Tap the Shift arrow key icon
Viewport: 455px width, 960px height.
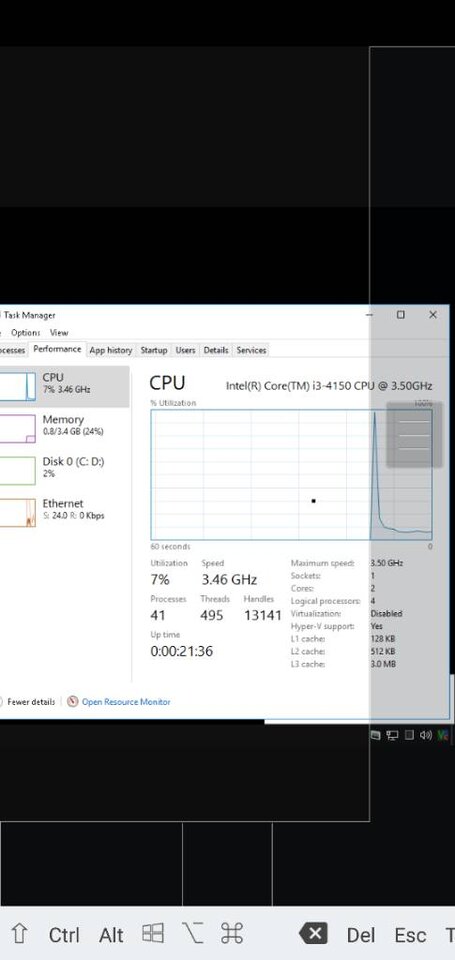pos(20,934)
